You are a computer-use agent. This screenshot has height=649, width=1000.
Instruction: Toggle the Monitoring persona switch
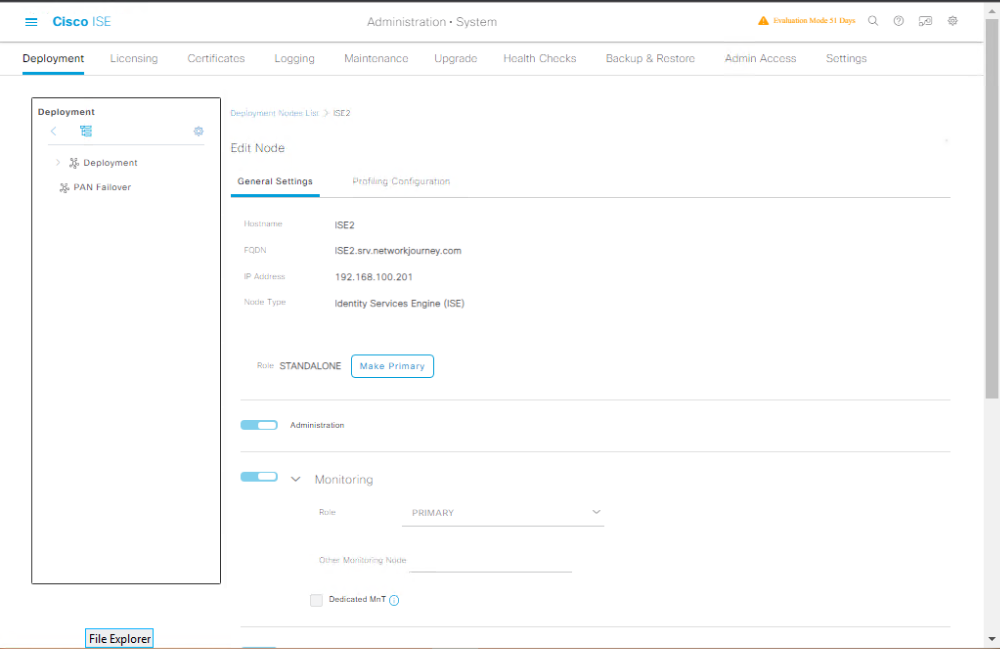[x=259, y=477]
